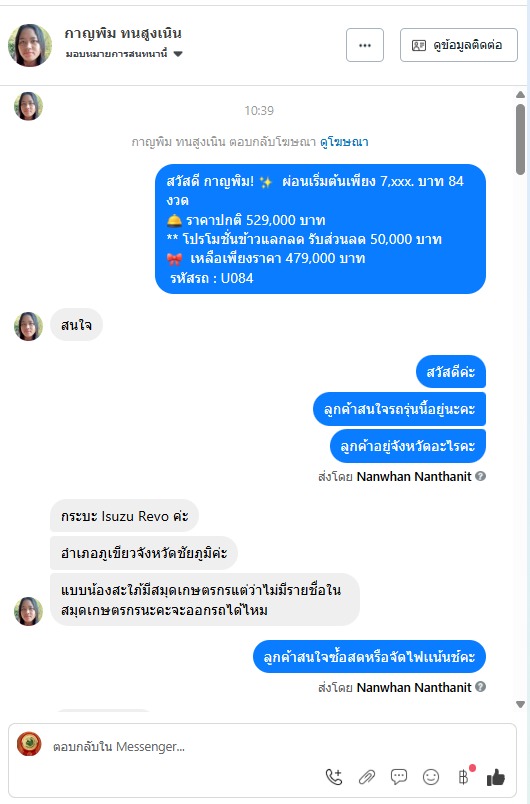The width and height of the screenshot is (530, 804).
Task: Click the ตอบกลับใน Messenger reply field
Action: (x=262, y=746)
